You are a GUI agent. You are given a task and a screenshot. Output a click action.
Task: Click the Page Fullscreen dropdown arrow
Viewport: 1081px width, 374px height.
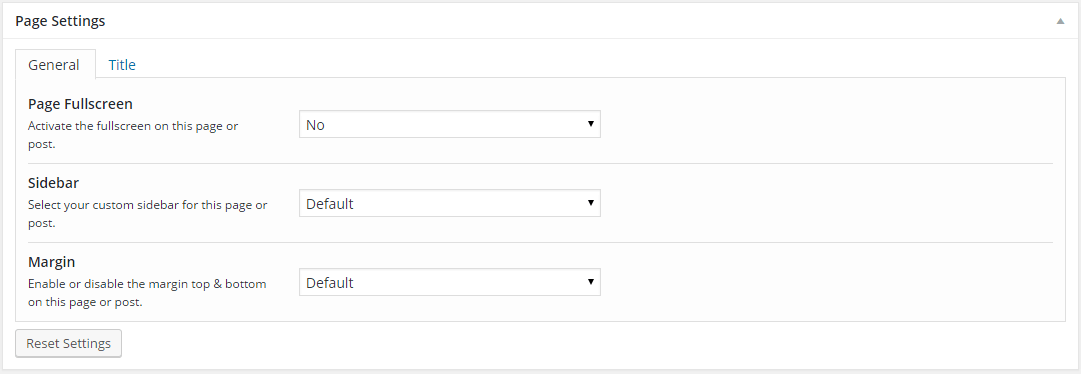[x=591, y=124]
